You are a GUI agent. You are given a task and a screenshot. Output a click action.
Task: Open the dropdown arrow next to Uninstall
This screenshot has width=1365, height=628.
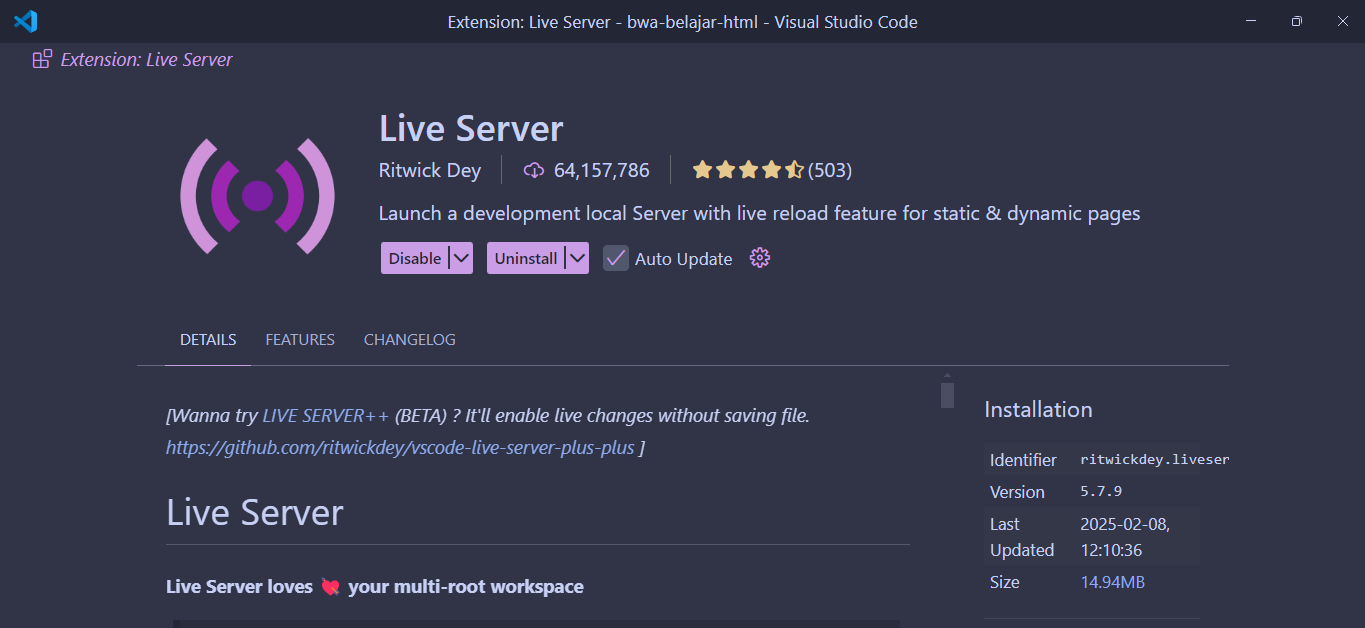pyautogui.click(x=576, y=258)
